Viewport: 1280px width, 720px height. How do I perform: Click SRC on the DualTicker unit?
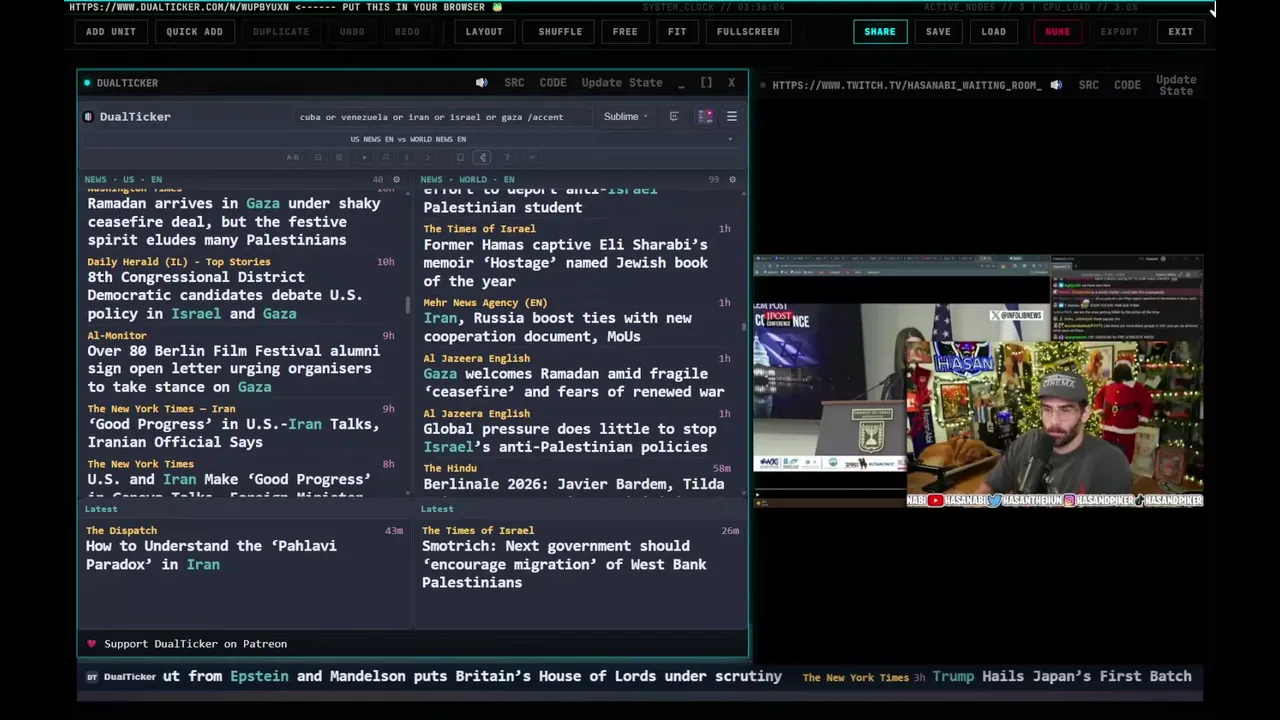[514, 83]
